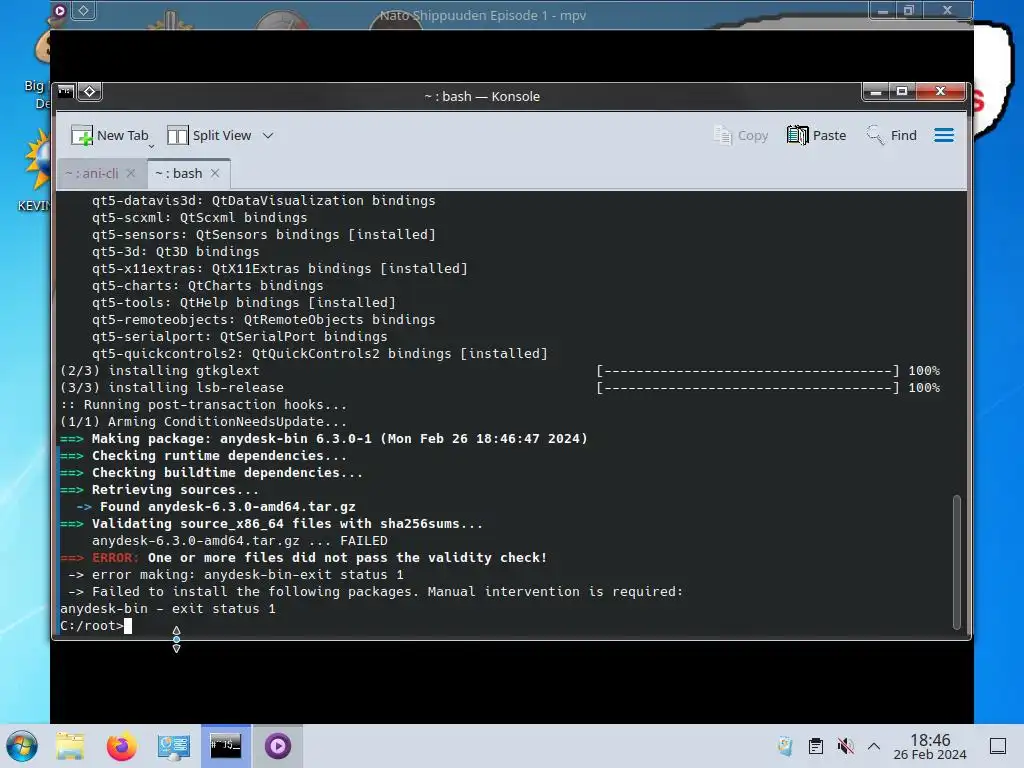Close the Konsole window

point(940,91)
